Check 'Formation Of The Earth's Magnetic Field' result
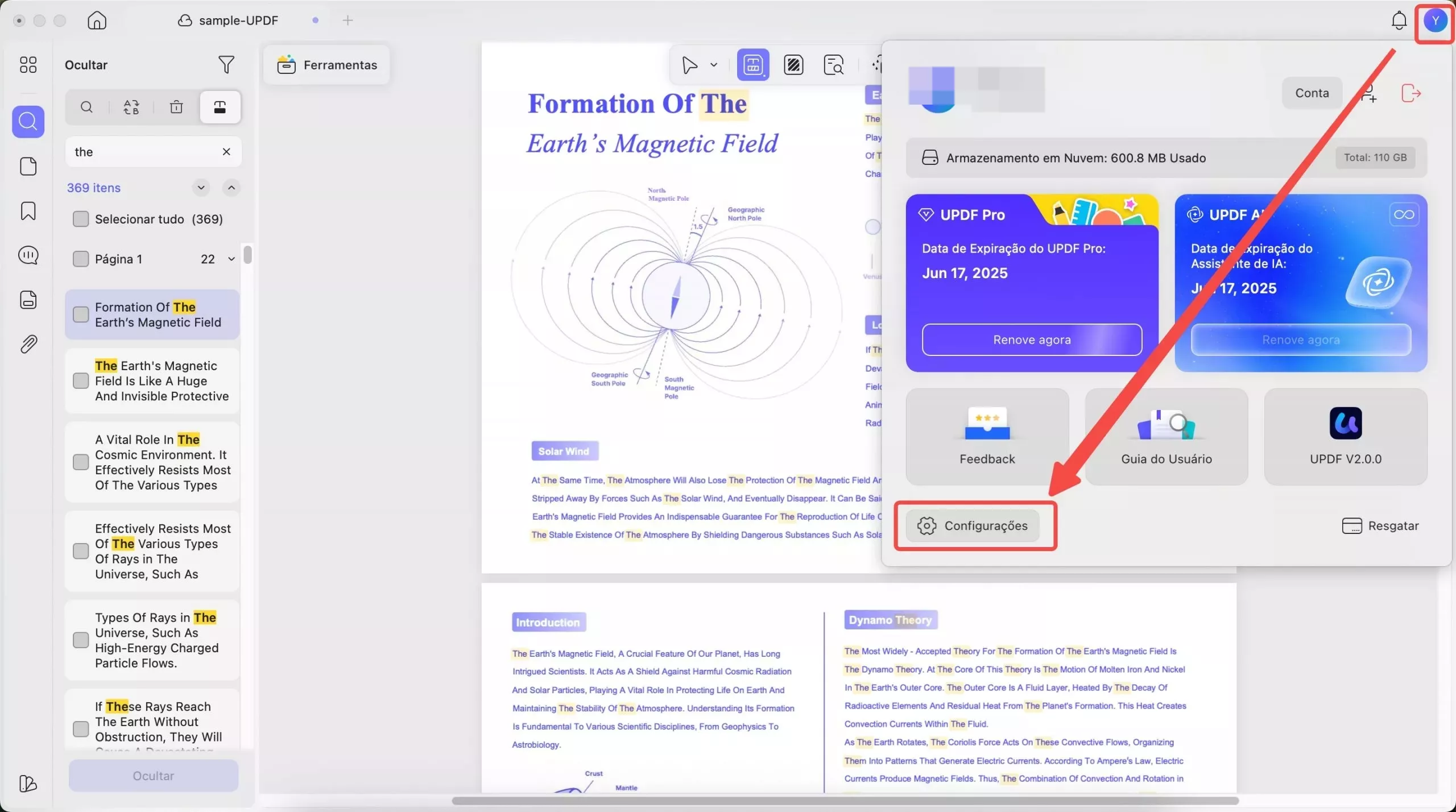The width and height of the screenshot is (1456, 812). tap(81, 314)
